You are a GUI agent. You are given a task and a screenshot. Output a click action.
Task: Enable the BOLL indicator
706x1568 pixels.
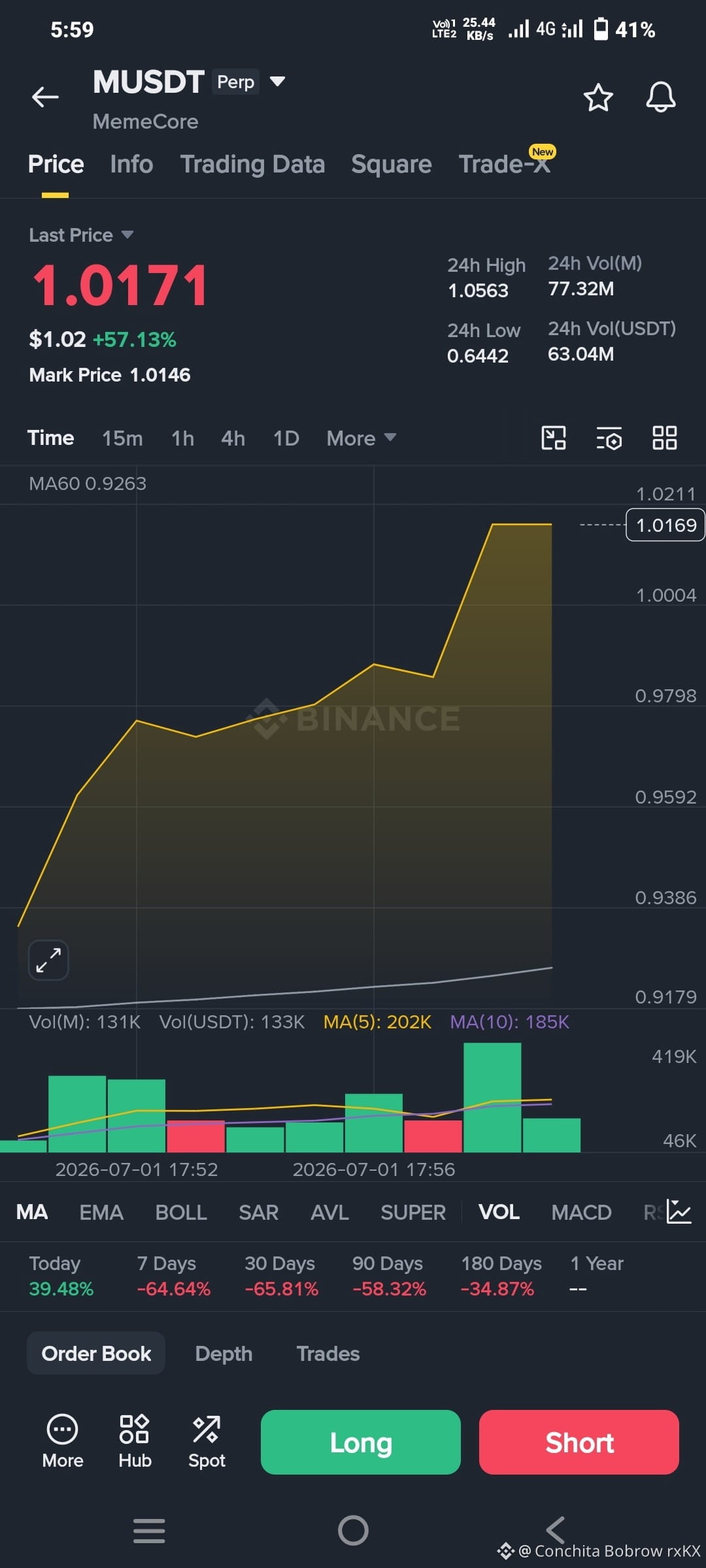click(181, 1212)
